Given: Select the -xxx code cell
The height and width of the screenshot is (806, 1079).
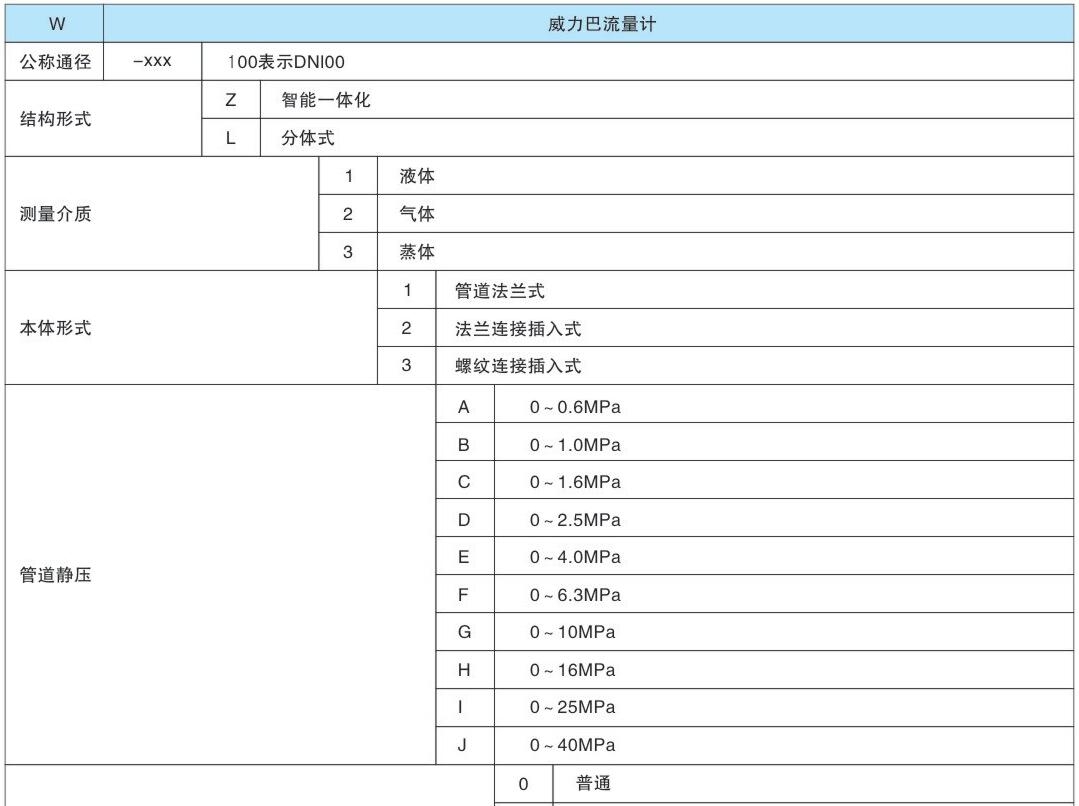Looking at the screenshot, I should tap(152, 62).
